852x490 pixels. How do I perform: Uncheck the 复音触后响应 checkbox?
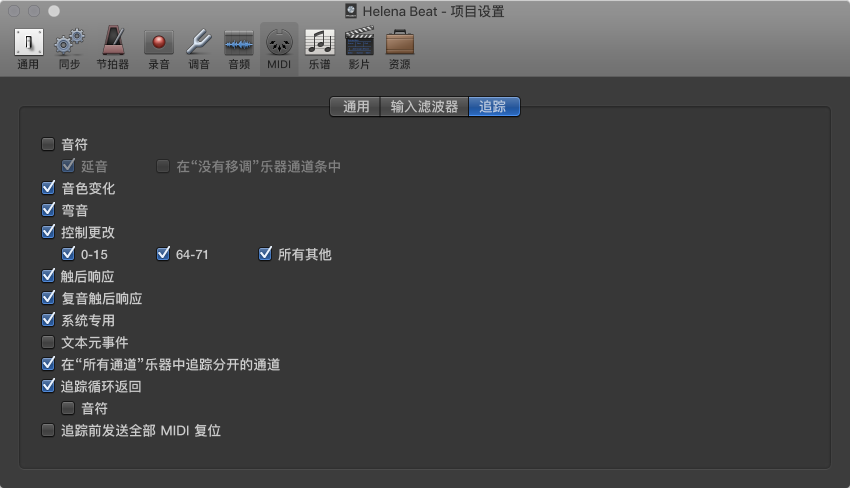(48, 298)
